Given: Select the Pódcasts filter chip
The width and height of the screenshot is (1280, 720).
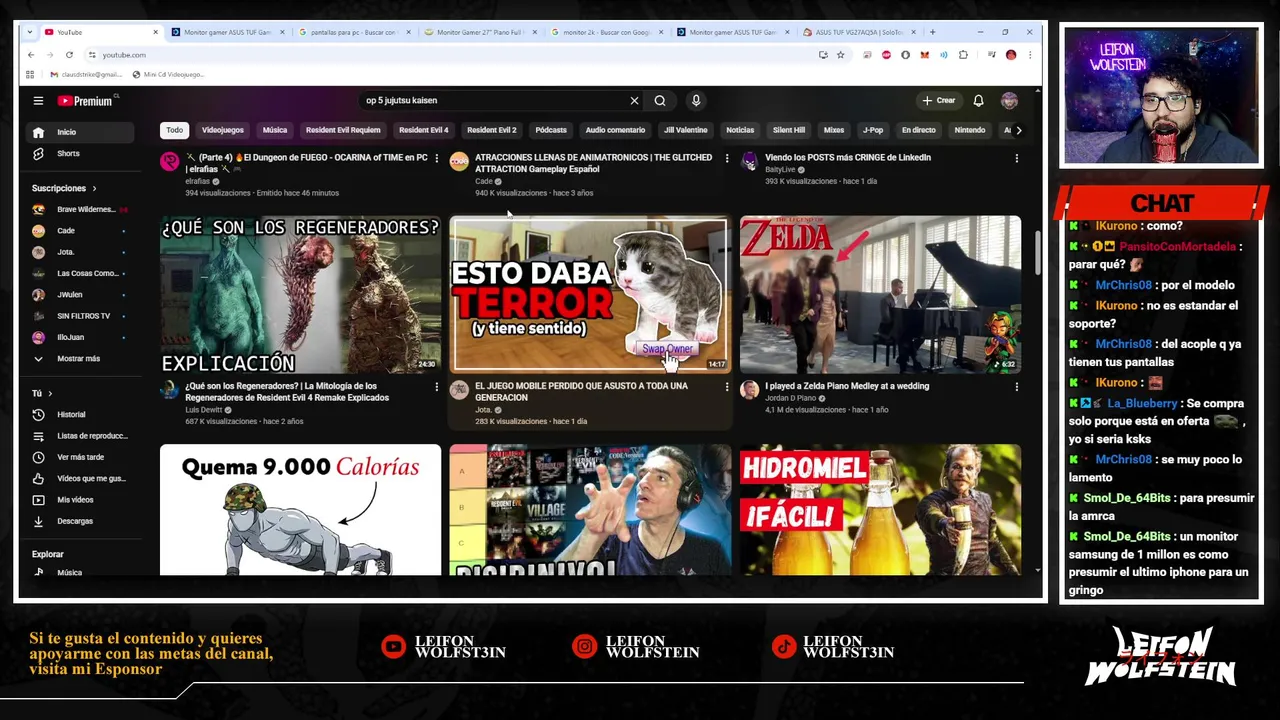Looking at the screenshot, I should click(551, 130).
